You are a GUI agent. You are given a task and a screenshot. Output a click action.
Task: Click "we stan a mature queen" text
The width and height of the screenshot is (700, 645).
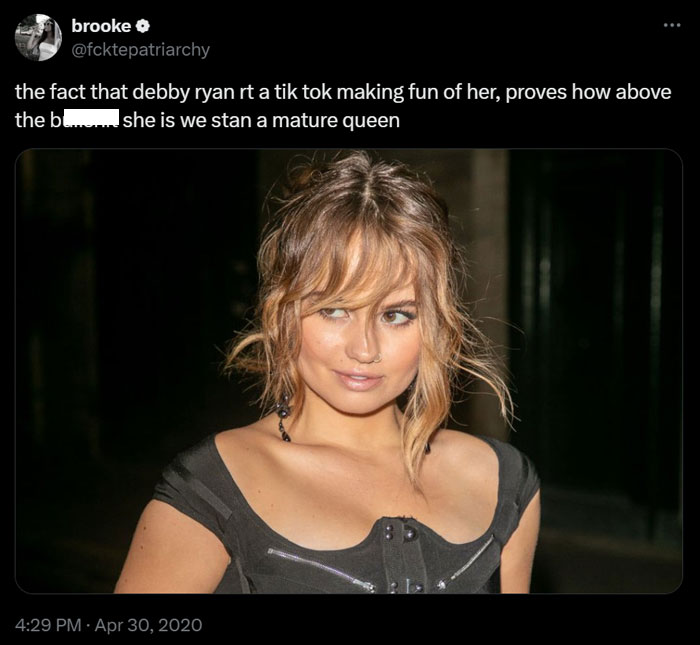[x=290, y=121]
